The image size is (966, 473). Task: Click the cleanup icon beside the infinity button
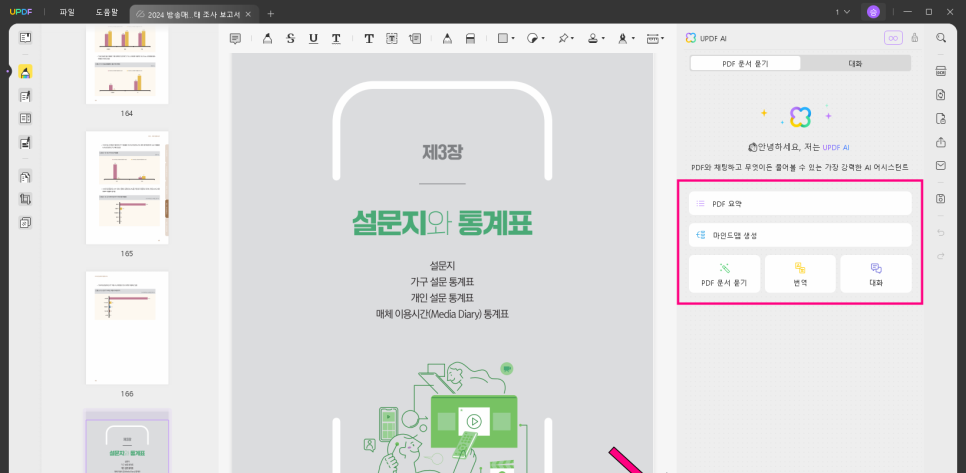click(915, 38)
